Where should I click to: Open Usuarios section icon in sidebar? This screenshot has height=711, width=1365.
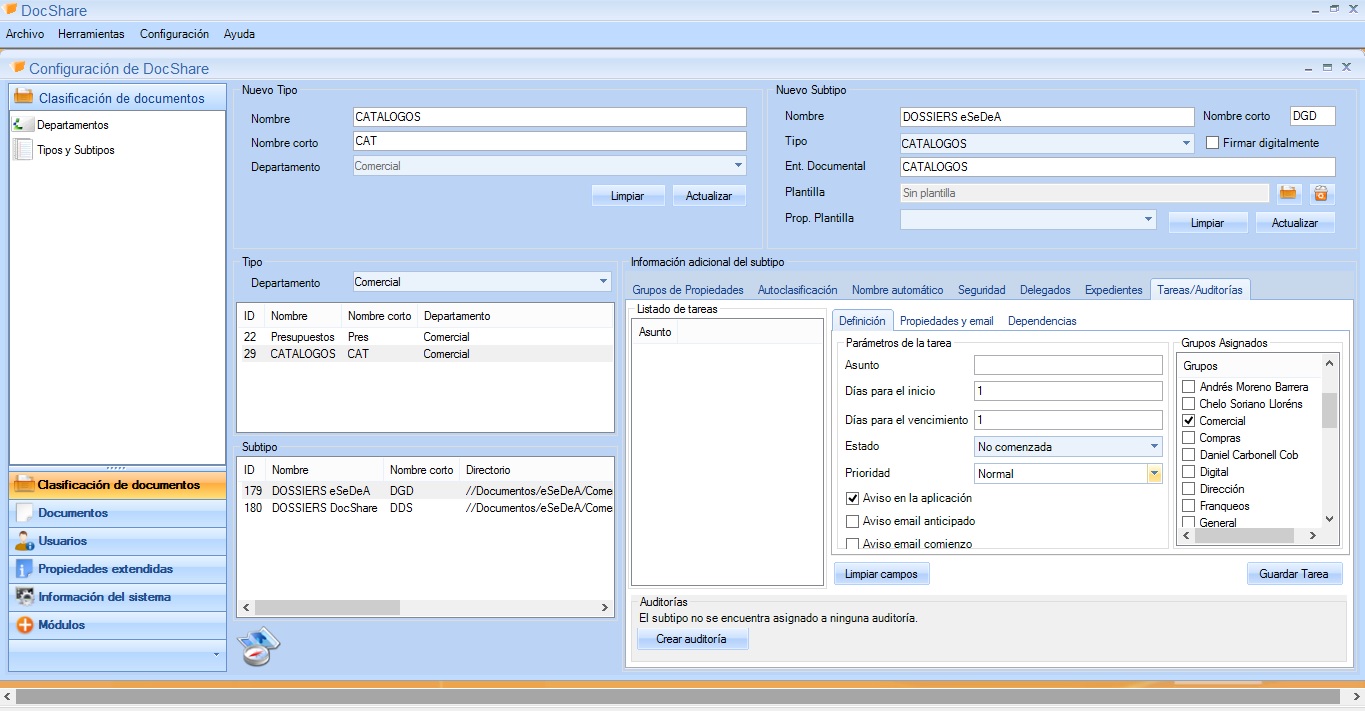point(25,541)
